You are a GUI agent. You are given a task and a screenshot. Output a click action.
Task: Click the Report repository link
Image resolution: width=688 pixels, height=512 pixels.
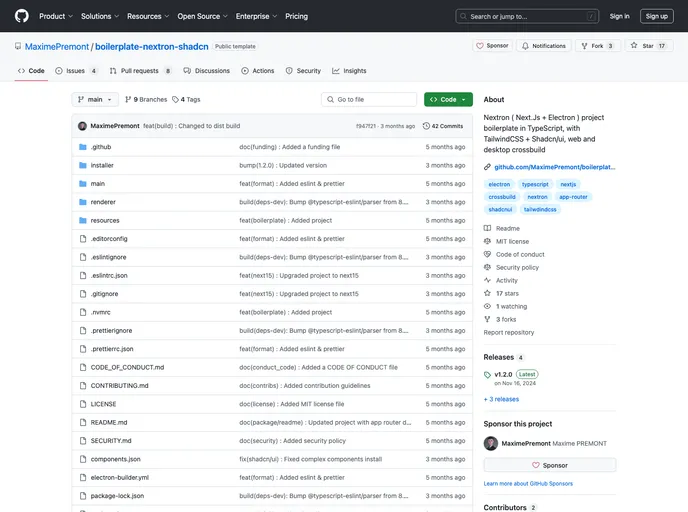tap(509, 333)
